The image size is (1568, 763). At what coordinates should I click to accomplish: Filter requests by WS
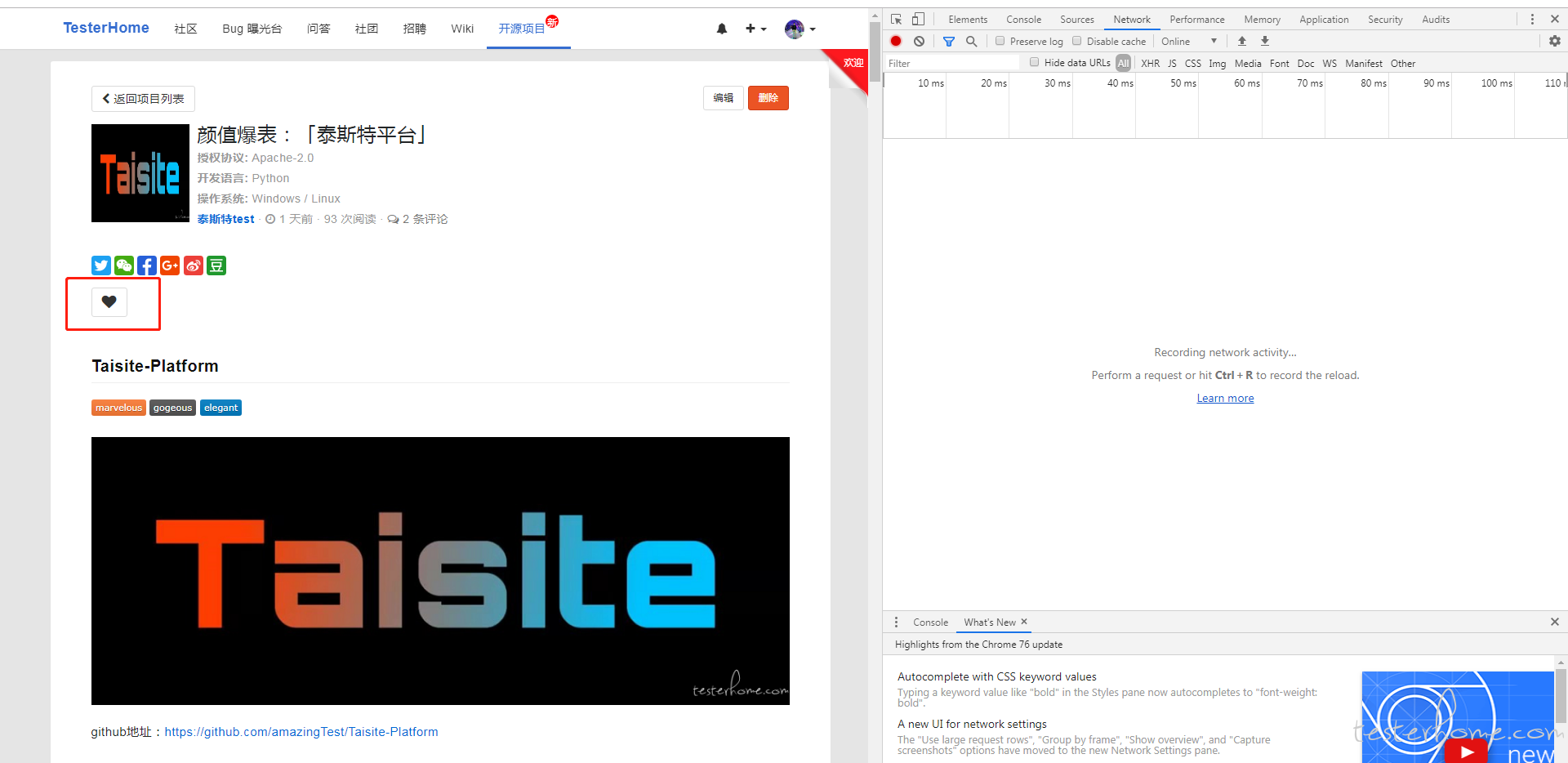pyautogui.click(x=1330, y=63)
